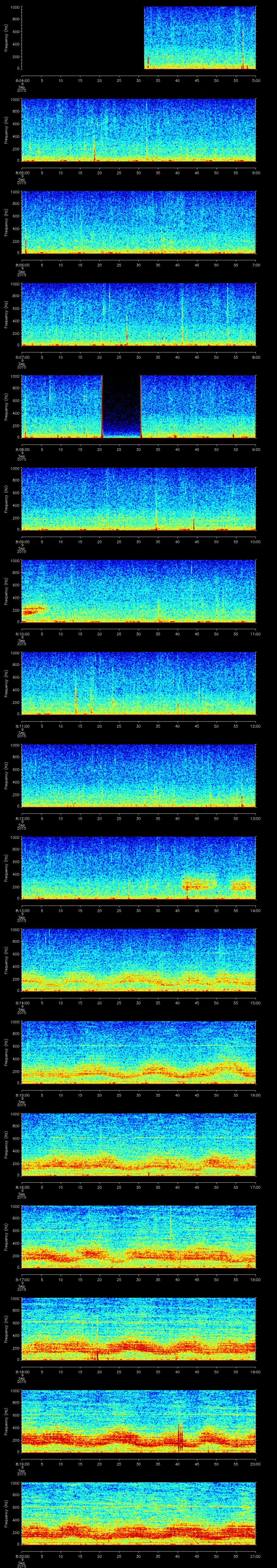Click the 8:10:00 start time label
The image size is (277, 1568).
tap(22, 634)
